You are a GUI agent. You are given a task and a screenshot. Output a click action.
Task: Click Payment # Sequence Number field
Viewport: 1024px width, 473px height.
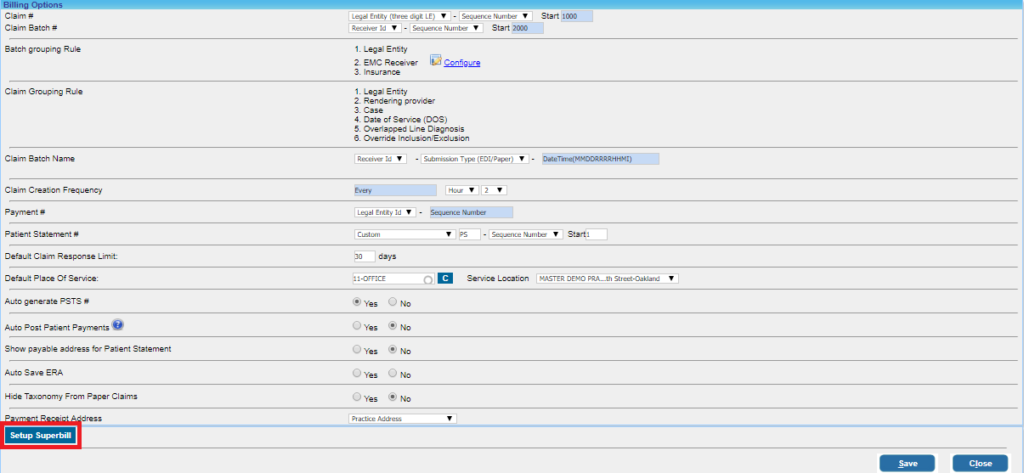(471, 212)
